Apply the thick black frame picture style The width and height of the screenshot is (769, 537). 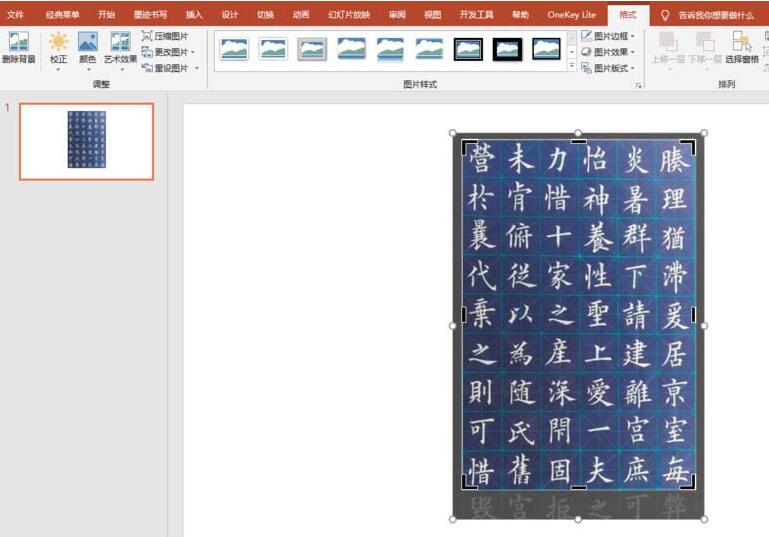507,49
